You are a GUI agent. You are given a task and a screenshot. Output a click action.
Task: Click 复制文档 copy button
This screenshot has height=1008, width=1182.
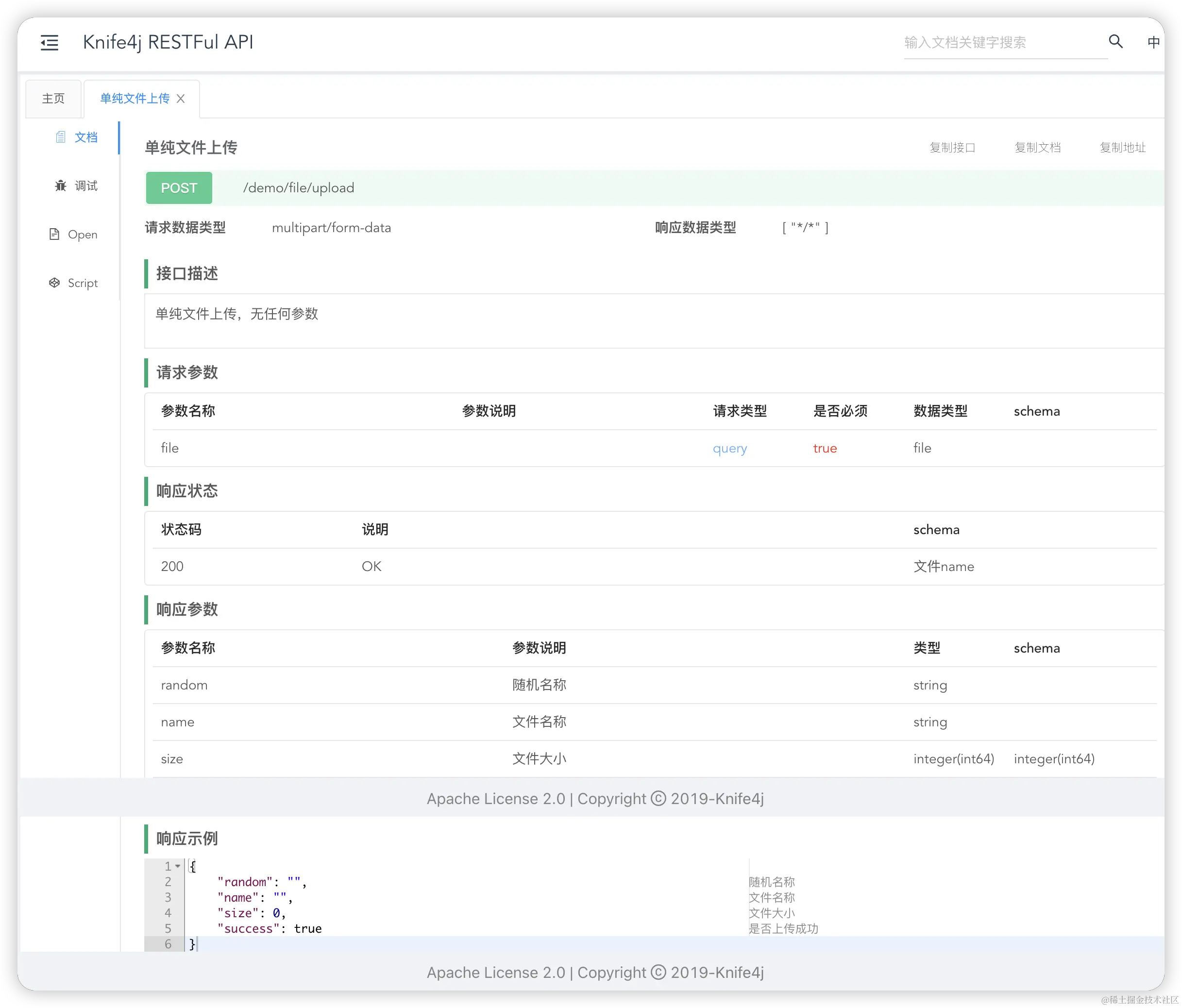[1037, 148]
